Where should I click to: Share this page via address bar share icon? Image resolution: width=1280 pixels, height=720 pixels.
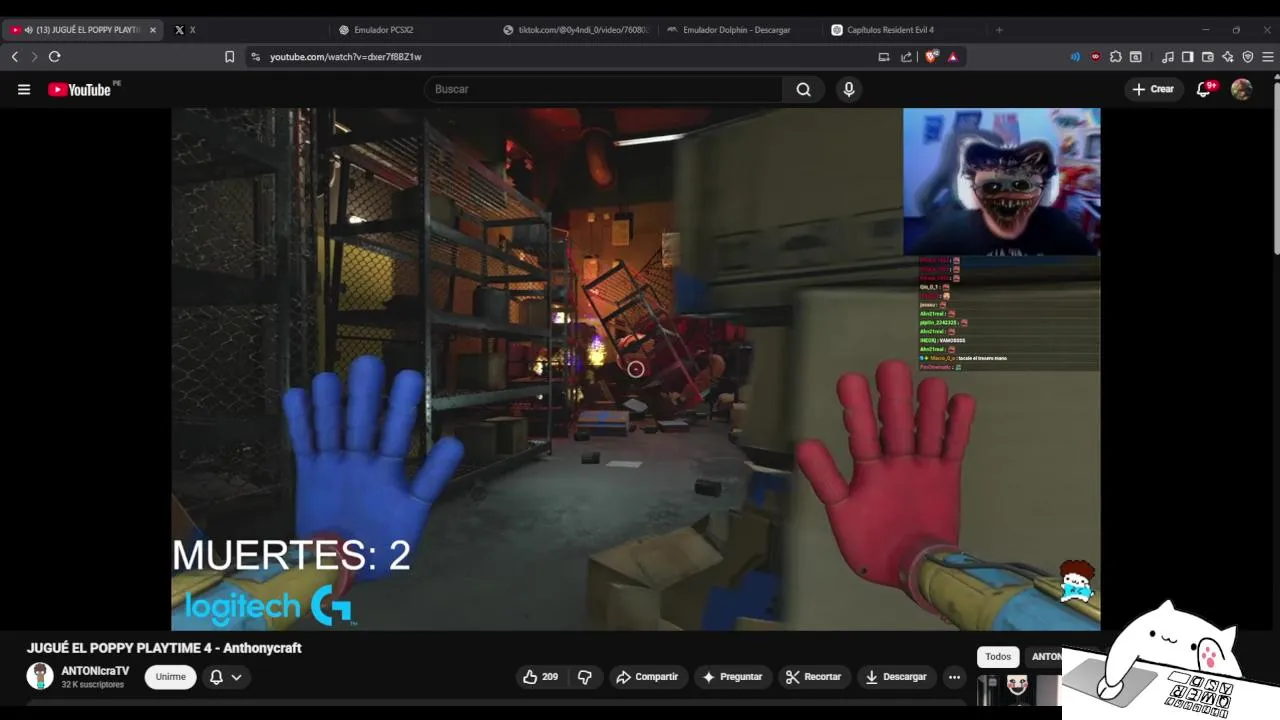[x=906, y=57]
